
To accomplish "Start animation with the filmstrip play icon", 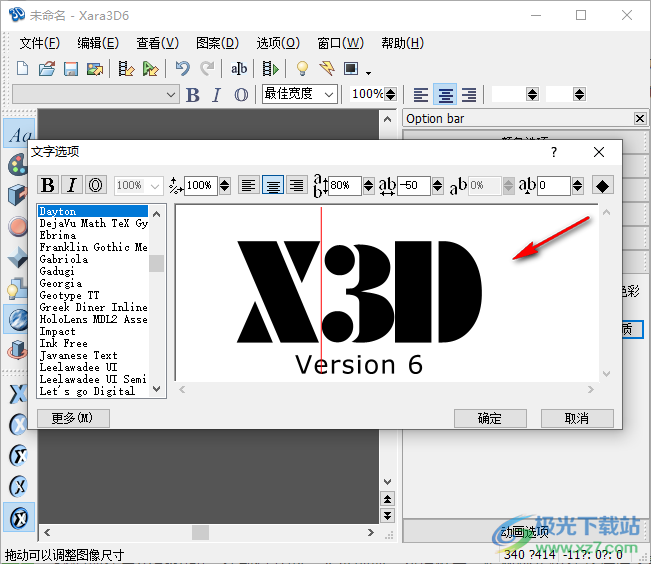I will click(270, 69).
